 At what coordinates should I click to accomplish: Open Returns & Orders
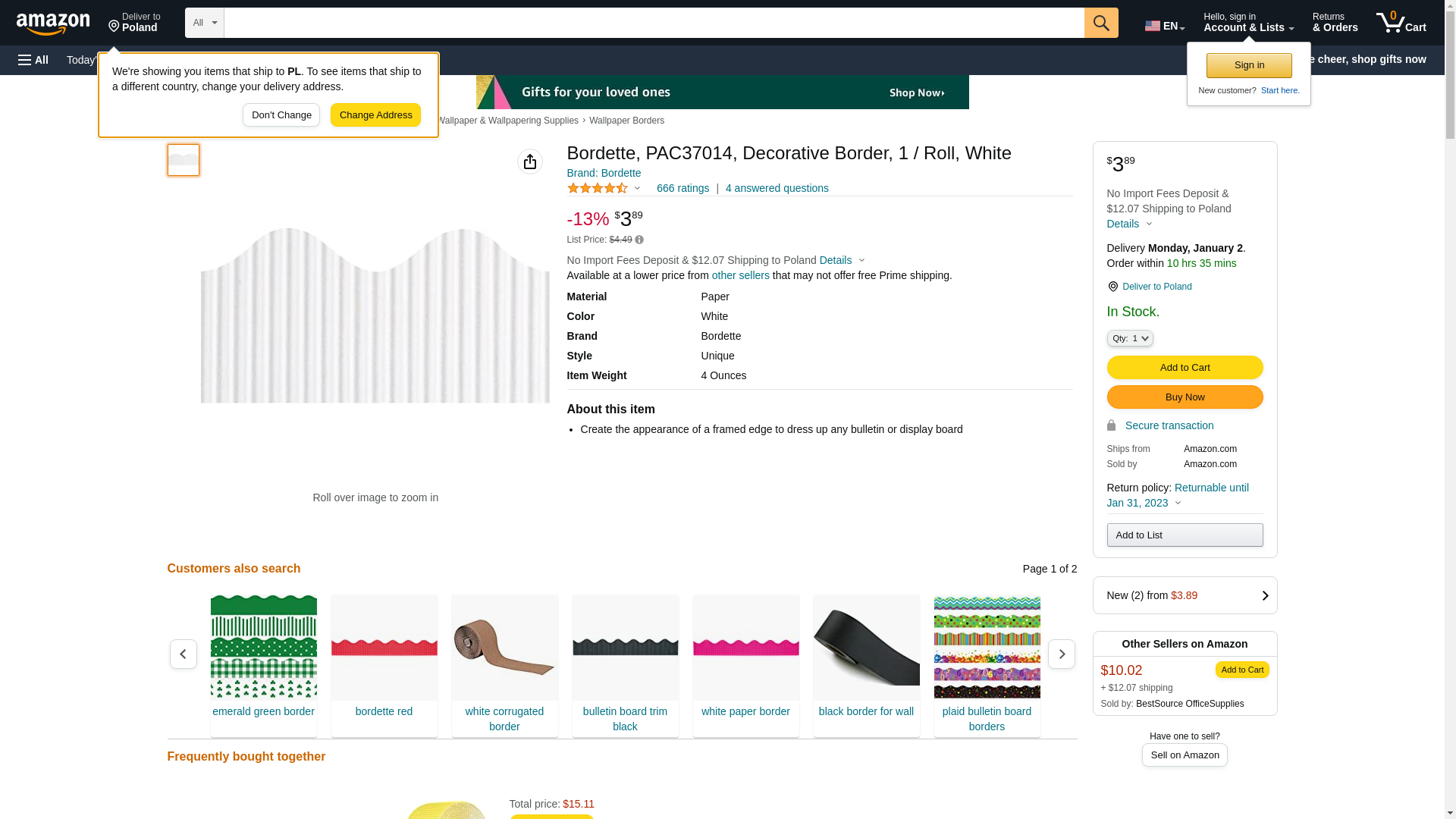(x=1334, y=23)
